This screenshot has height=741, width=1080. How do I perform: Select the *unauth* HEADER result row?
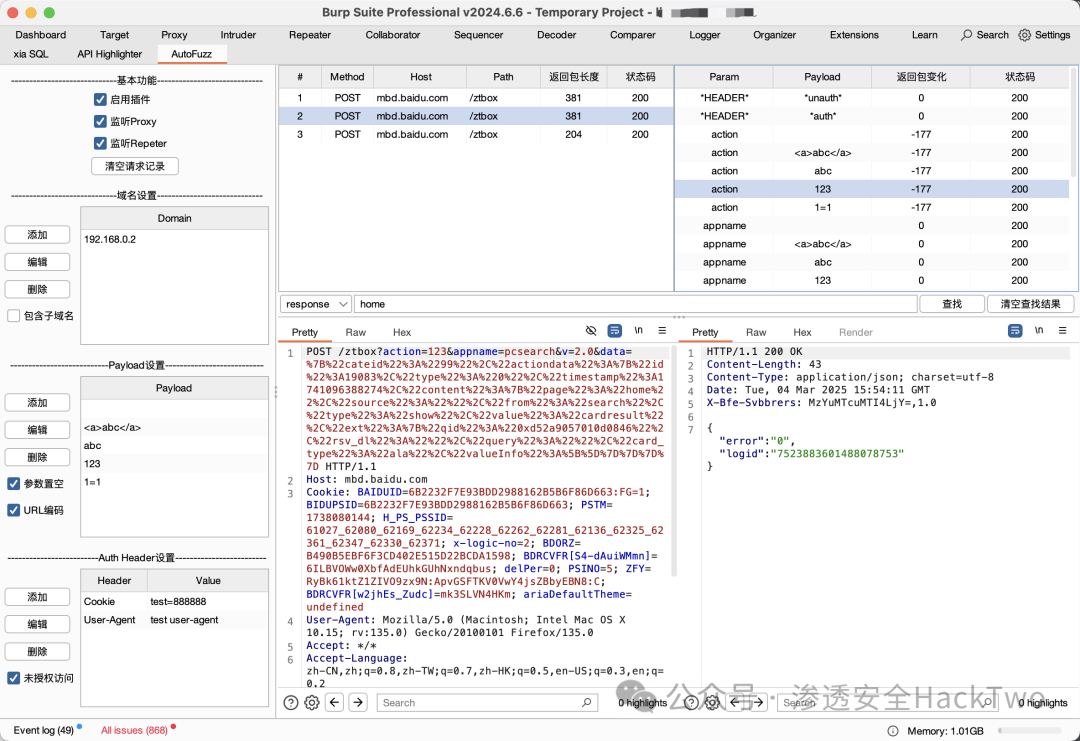pyautogui.click(x=872, y=98)
